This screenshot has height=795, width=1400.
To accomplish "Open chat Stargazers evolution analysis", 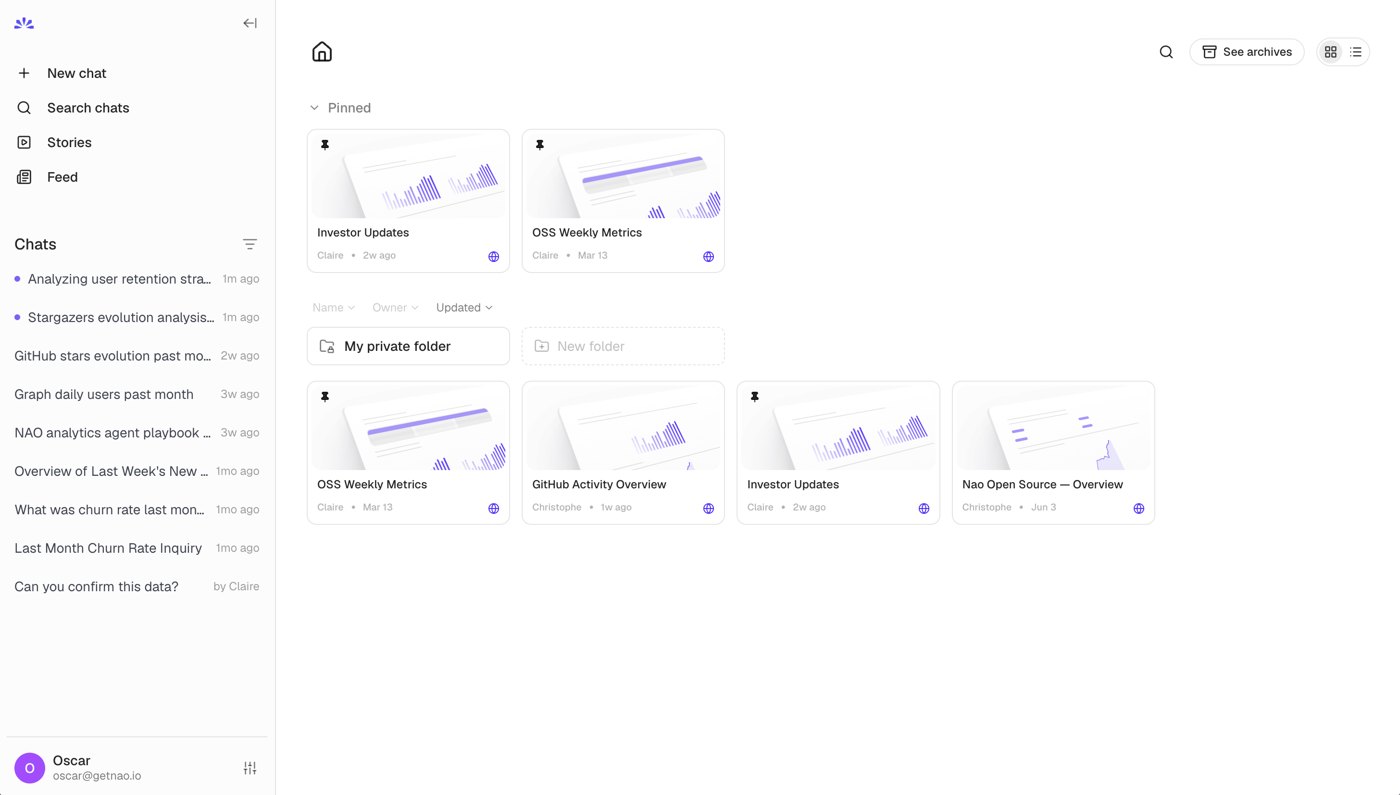I will tap(138, 317).
